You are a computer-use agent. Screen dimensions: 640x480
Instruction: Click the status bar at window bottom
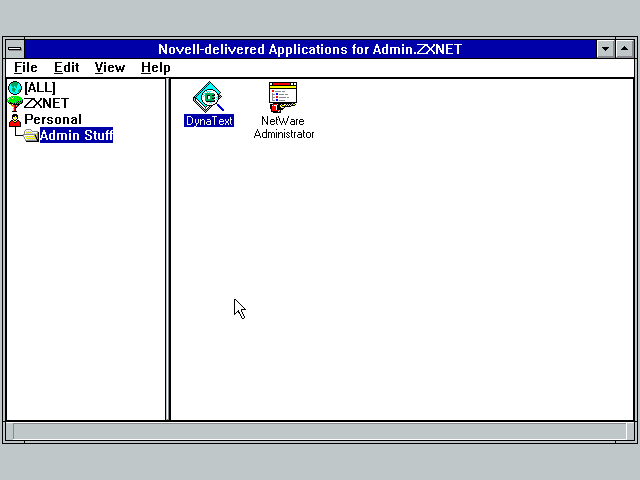pos(320,431)
